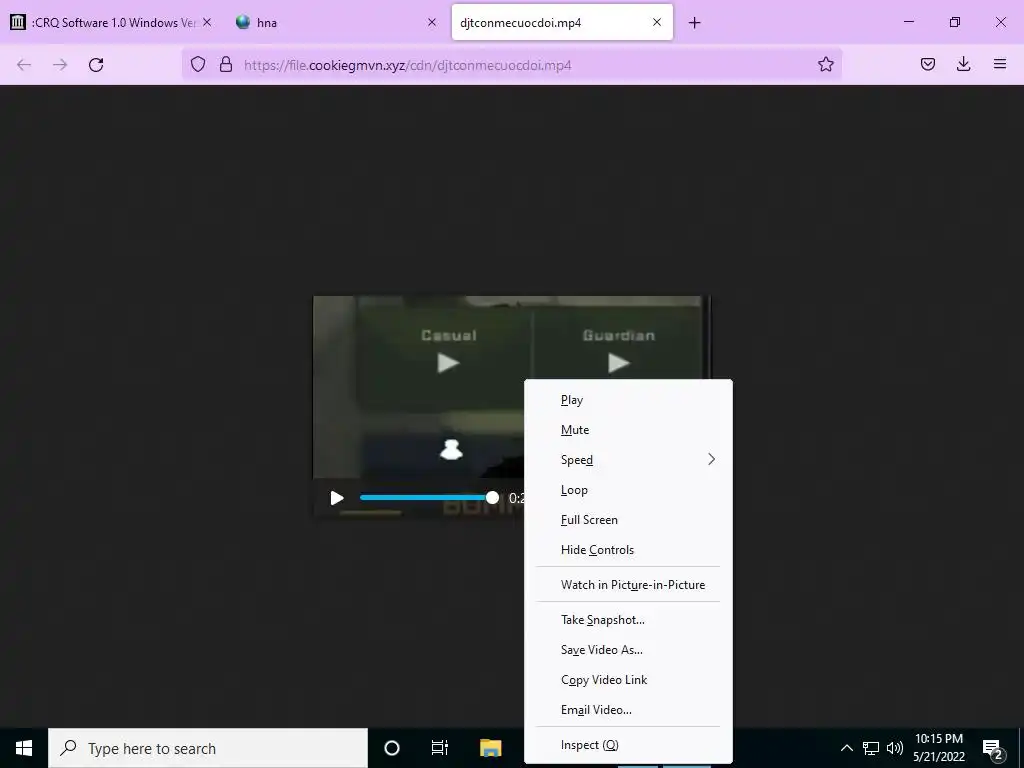Close the djtconmecuocdoi.mp4 tab
This screenshot has width=1024, height=768.
[657, 22]
